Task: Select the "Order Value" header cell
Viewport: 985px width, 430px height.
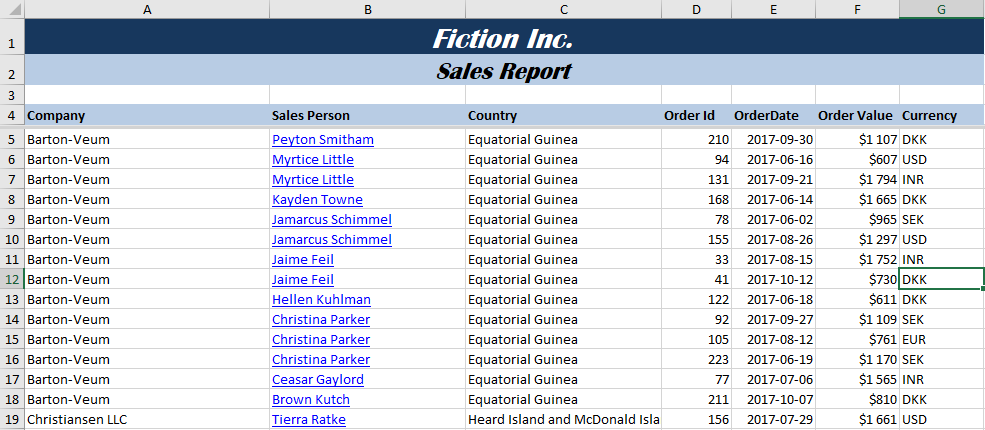Action: [855, 116]
